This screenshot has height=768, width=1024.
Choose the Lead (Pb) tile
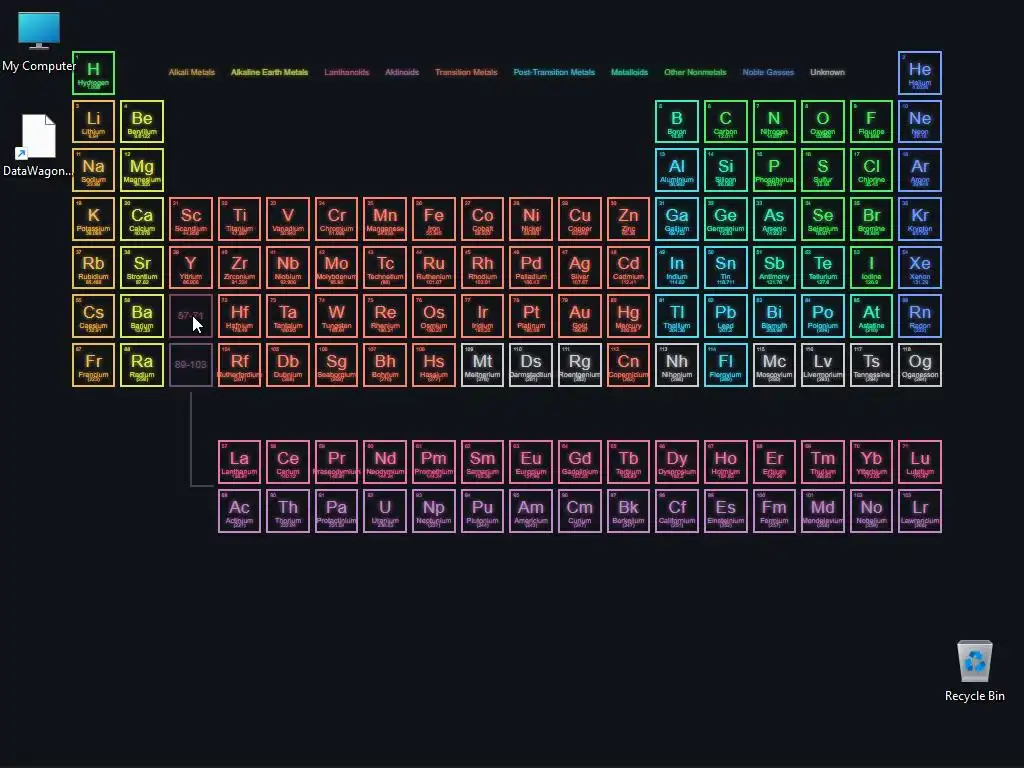tap(725, 316)
